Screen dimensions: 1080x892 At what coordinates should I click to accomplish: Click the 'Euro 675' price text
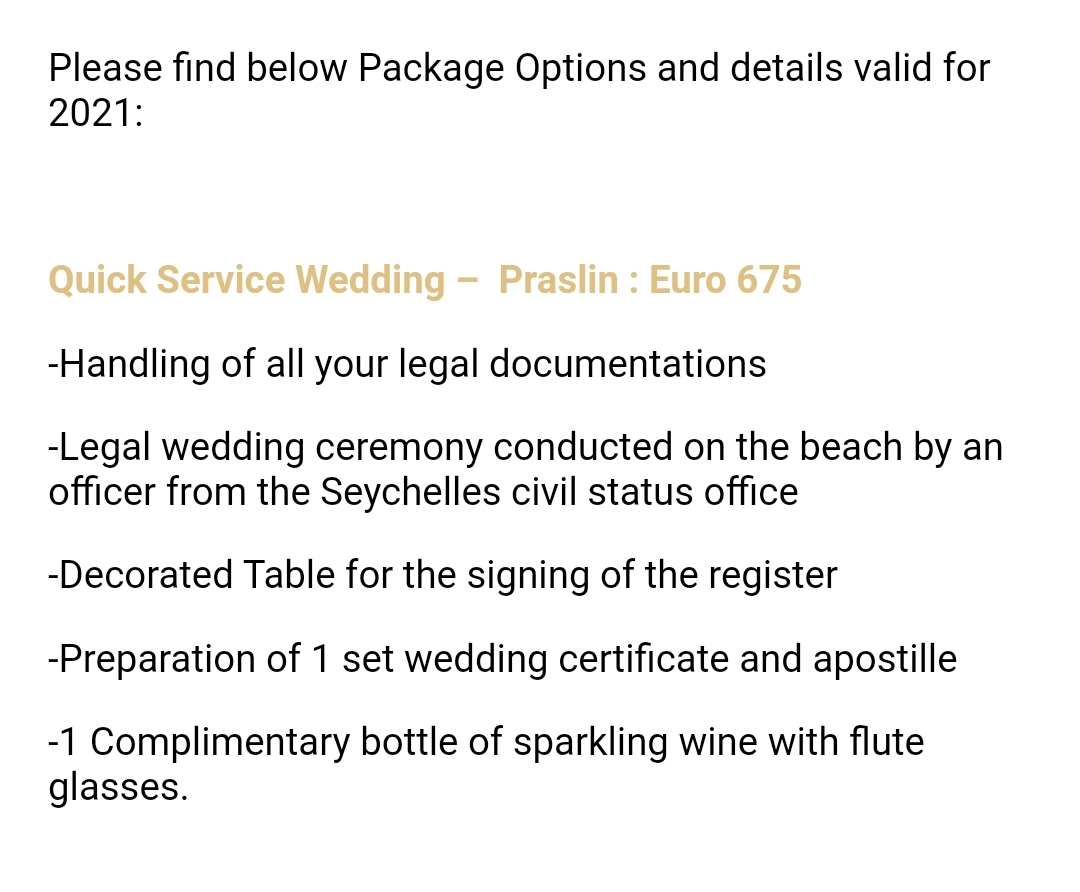(726, 280)
